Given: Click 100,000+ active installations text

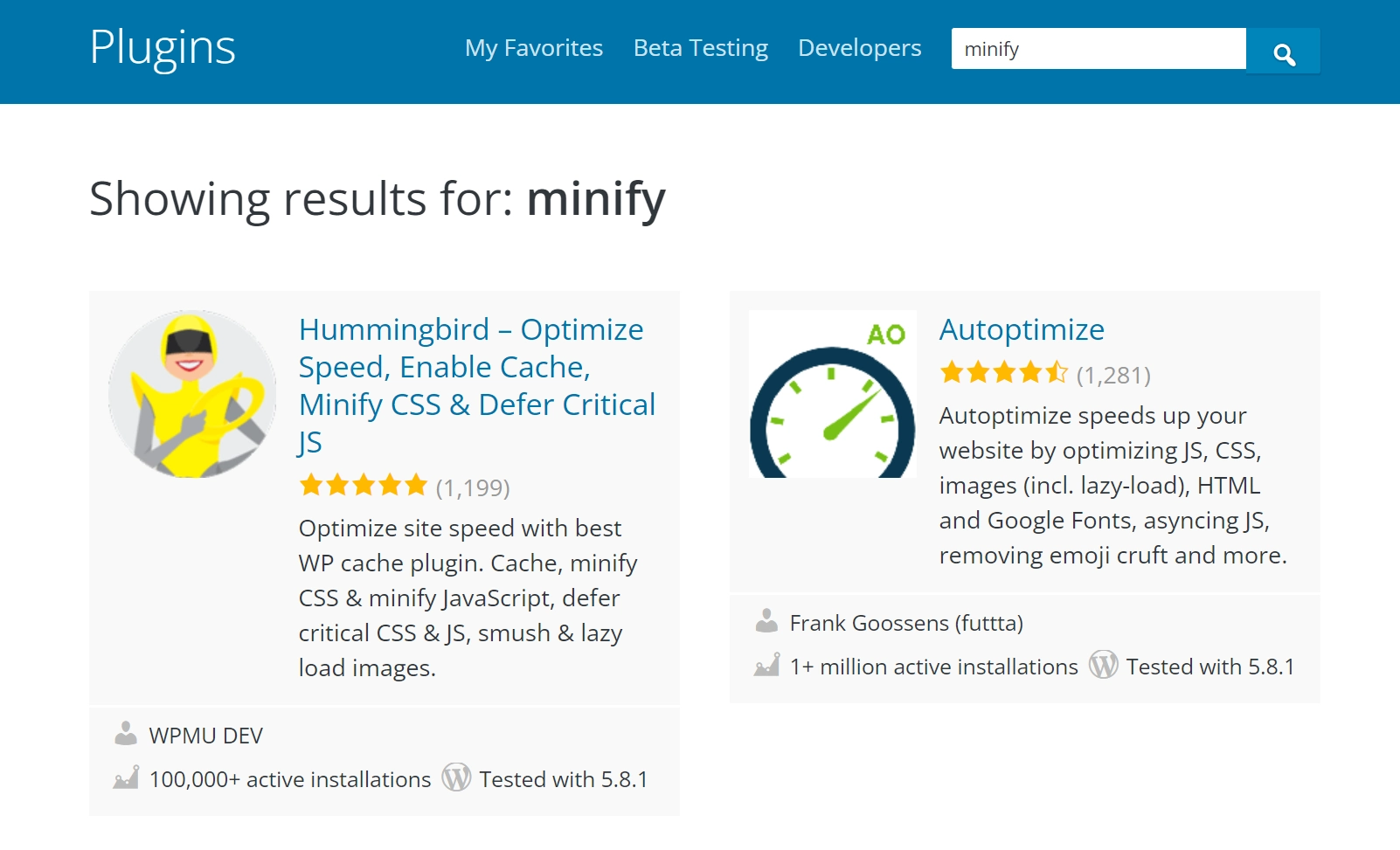Looking at the screenshot, I should pyautogui.click(x=290, y=779).
